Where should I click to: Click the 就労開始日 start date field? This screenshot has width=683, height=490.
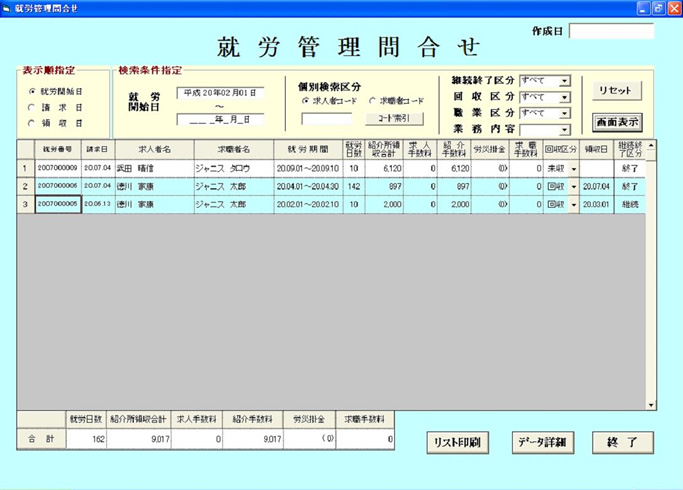tap(220, 93)
